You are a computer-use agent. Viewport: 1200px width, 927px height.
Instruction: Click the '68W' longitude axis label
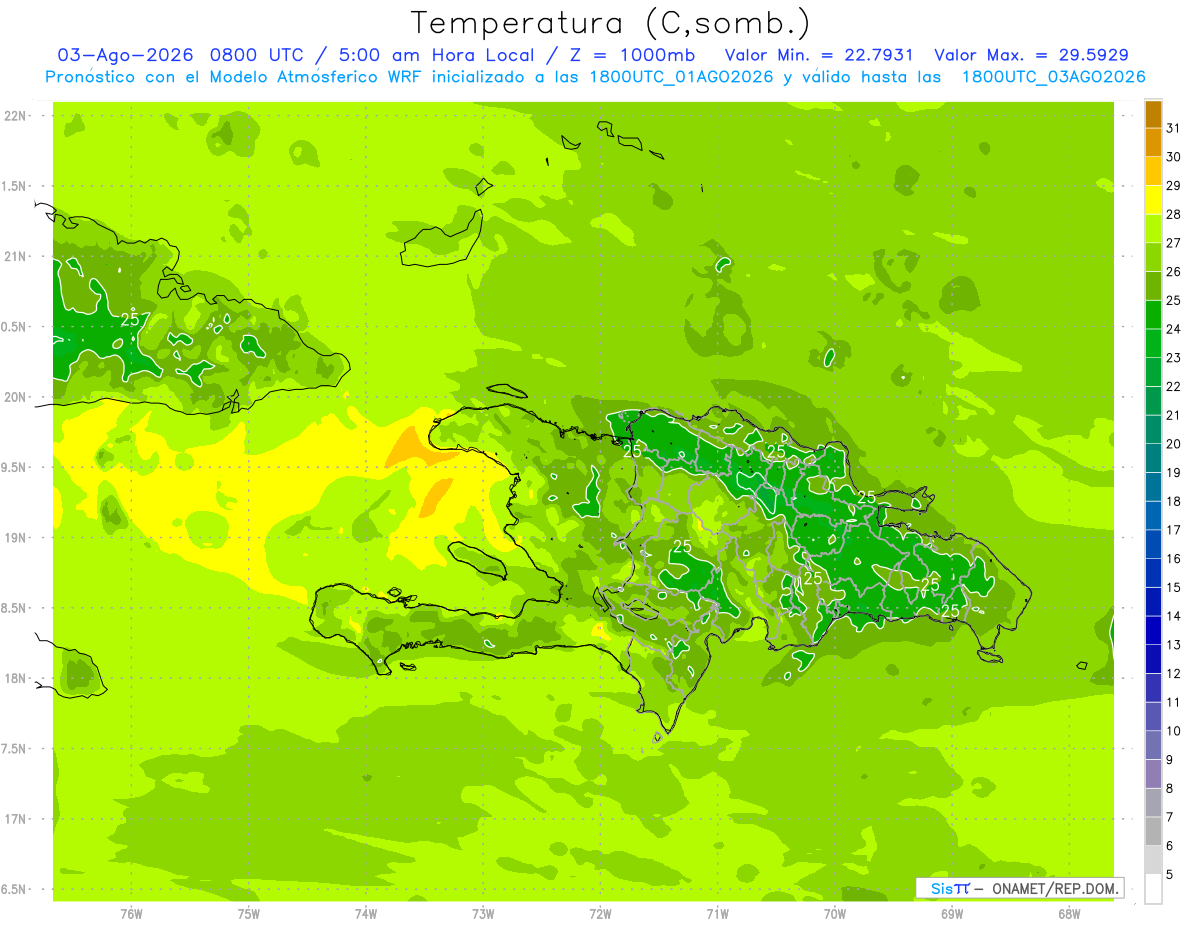pyautogui.click(x=1069, y=913)
